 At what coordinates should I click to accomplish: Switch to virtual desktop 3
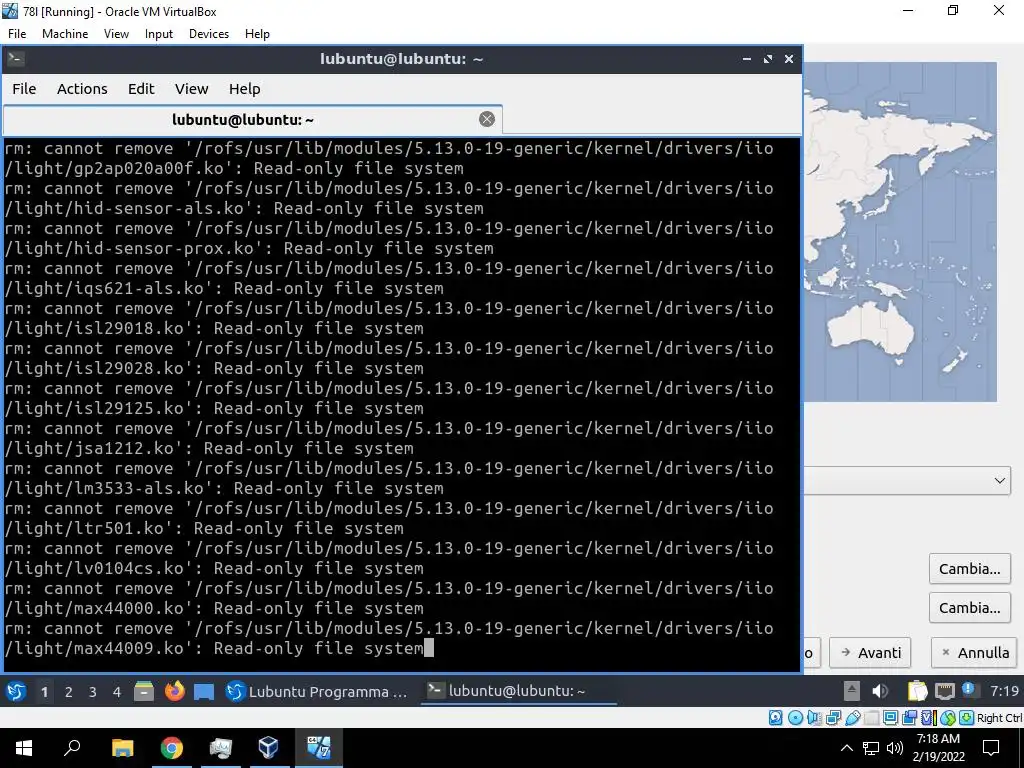(93, 692)
